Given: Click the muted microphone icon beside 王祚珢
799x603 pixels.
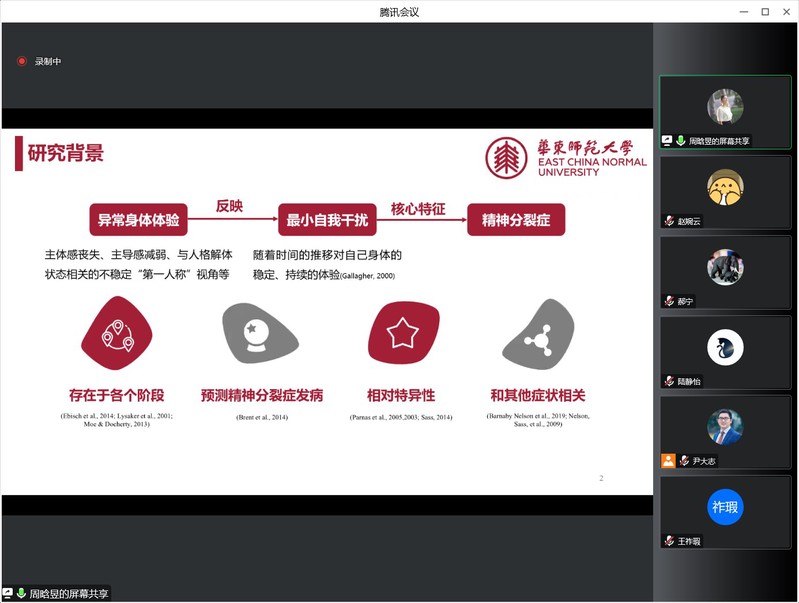Looking at the screenshot, I should click(x=669, y=541).
